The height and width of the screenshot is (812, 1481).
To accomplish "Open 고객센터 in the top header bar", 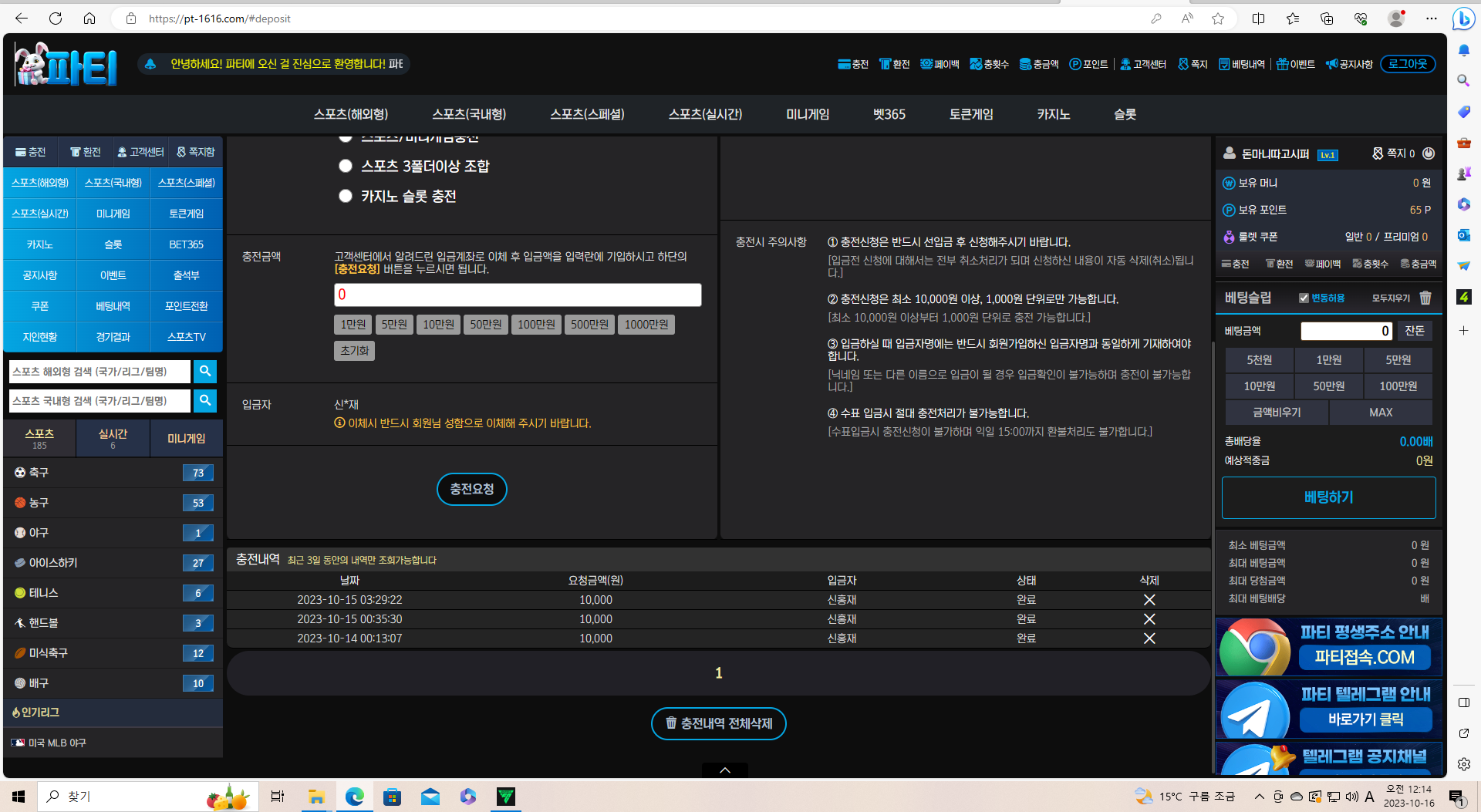I will coord(1143,64).
